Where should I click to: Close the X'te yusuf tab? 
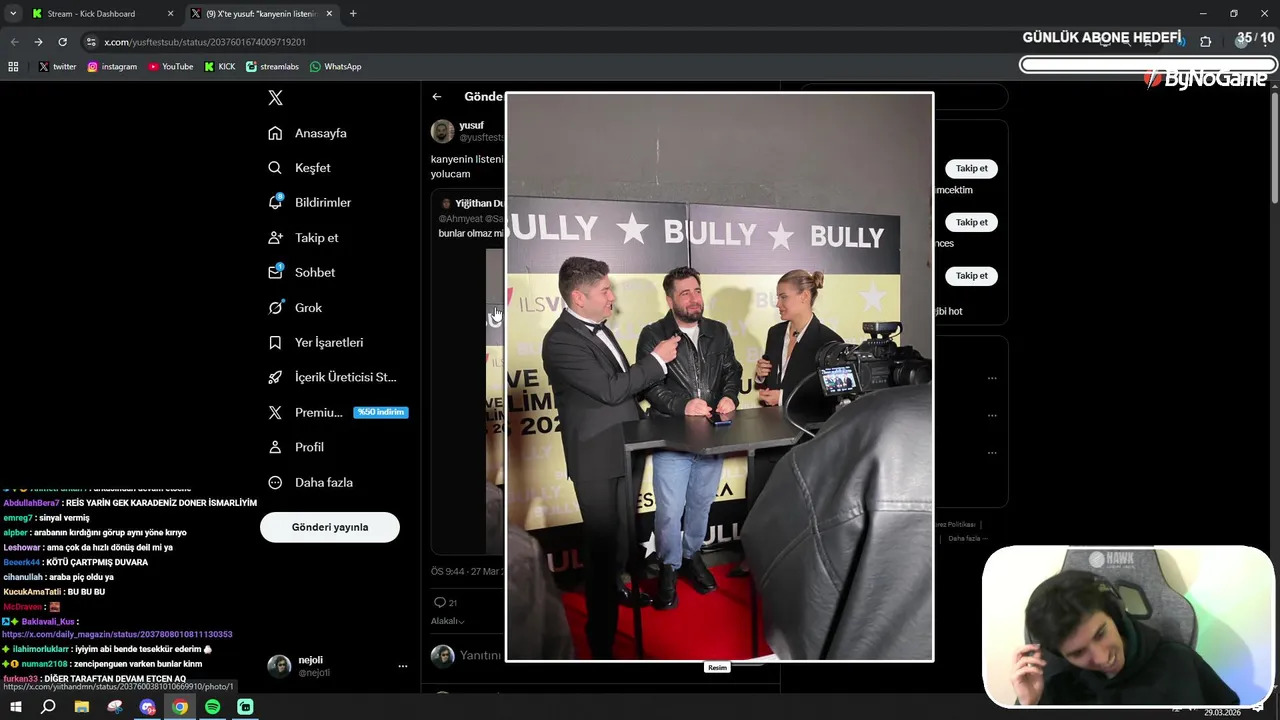point(331,14)
